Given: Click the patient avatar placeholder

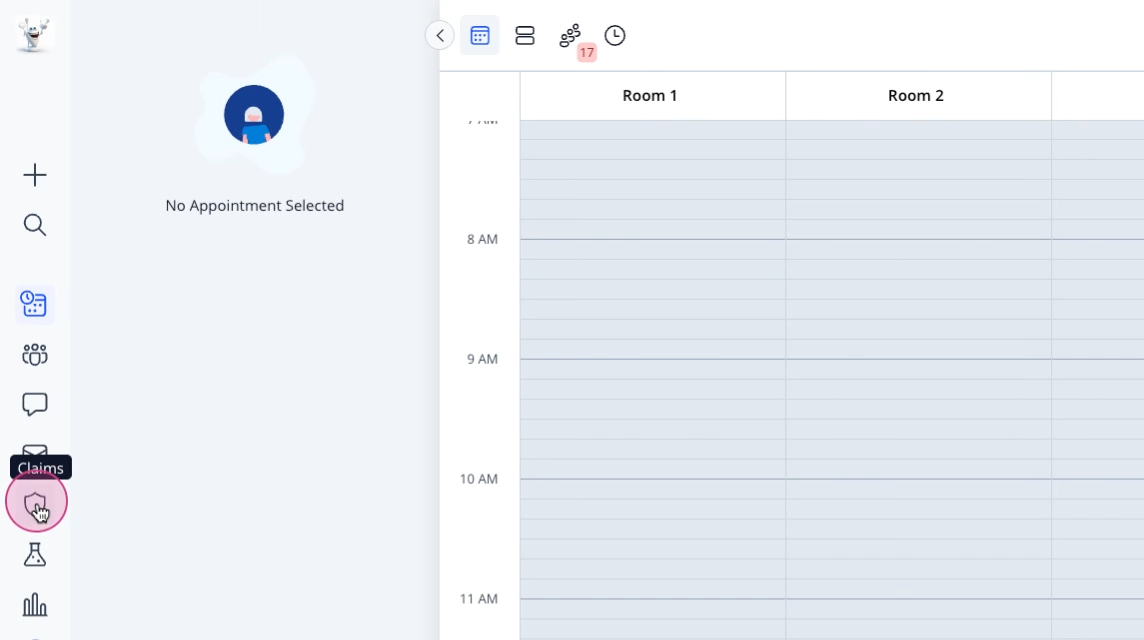Looking at the screenshot, I should (254, 115).
